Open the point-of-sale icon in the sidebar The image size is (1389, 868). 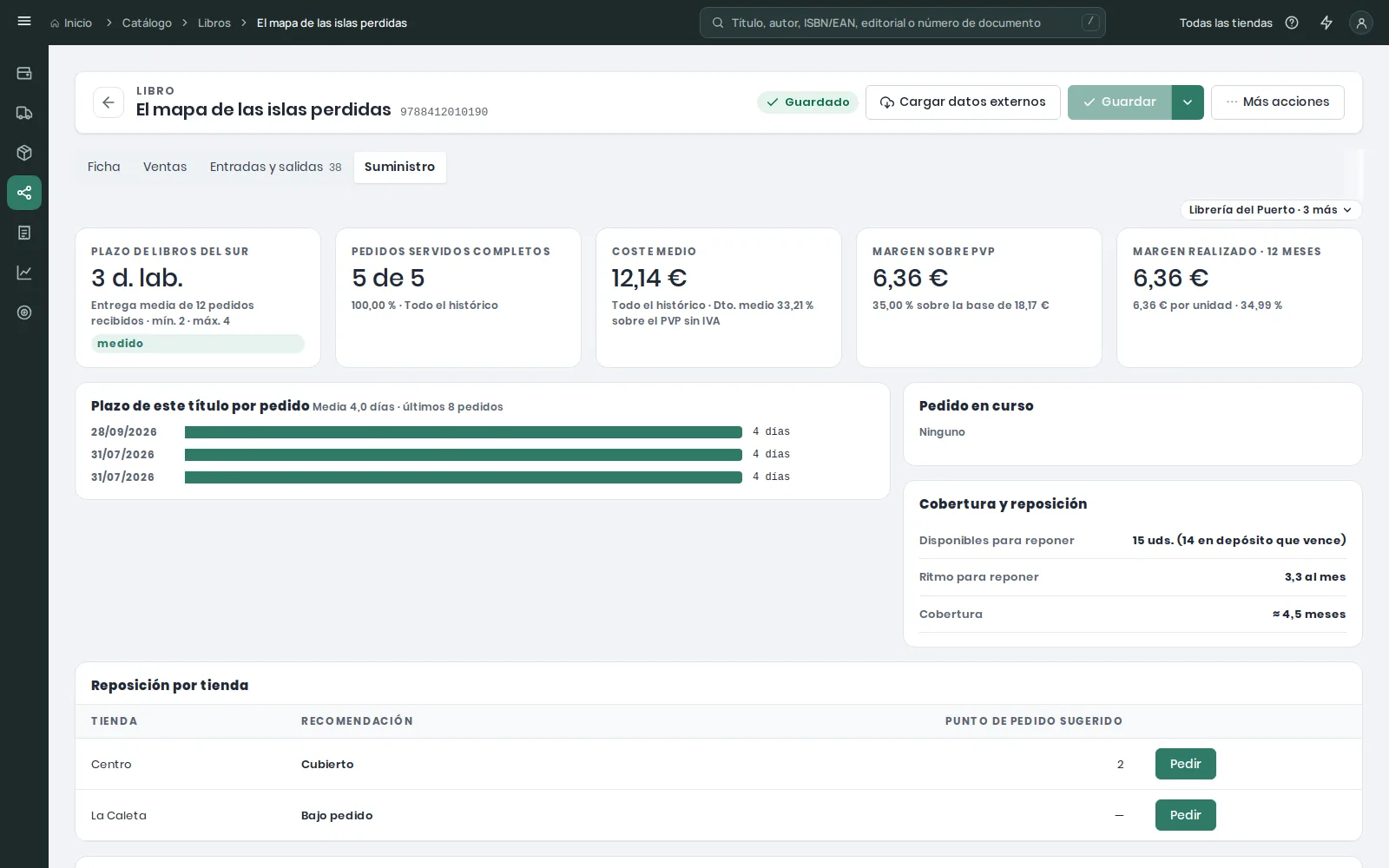(x=24, y=73)
